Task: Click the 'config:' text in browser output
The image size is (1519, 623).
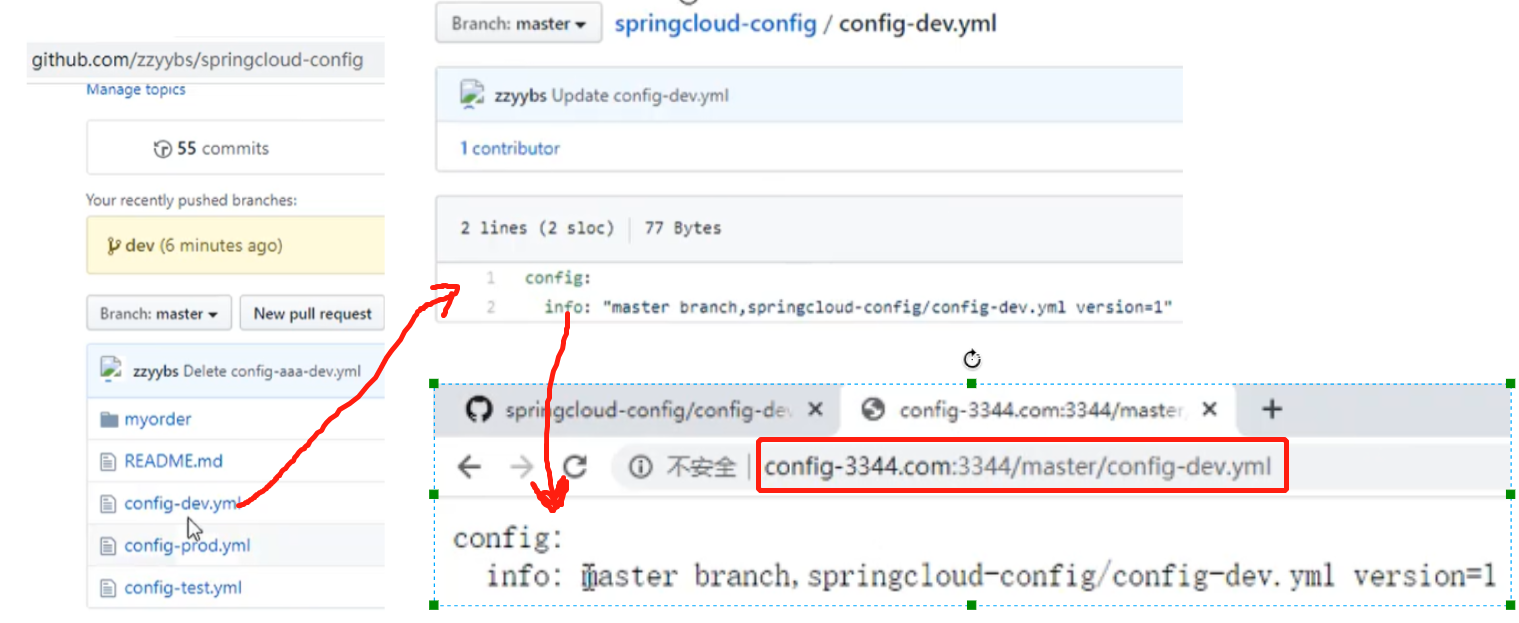Action: pos(509,538)
